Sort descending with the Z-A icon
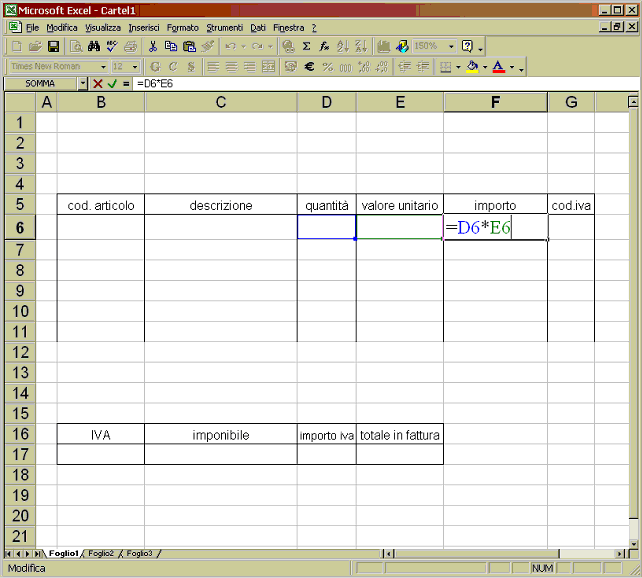 point(361,46)
